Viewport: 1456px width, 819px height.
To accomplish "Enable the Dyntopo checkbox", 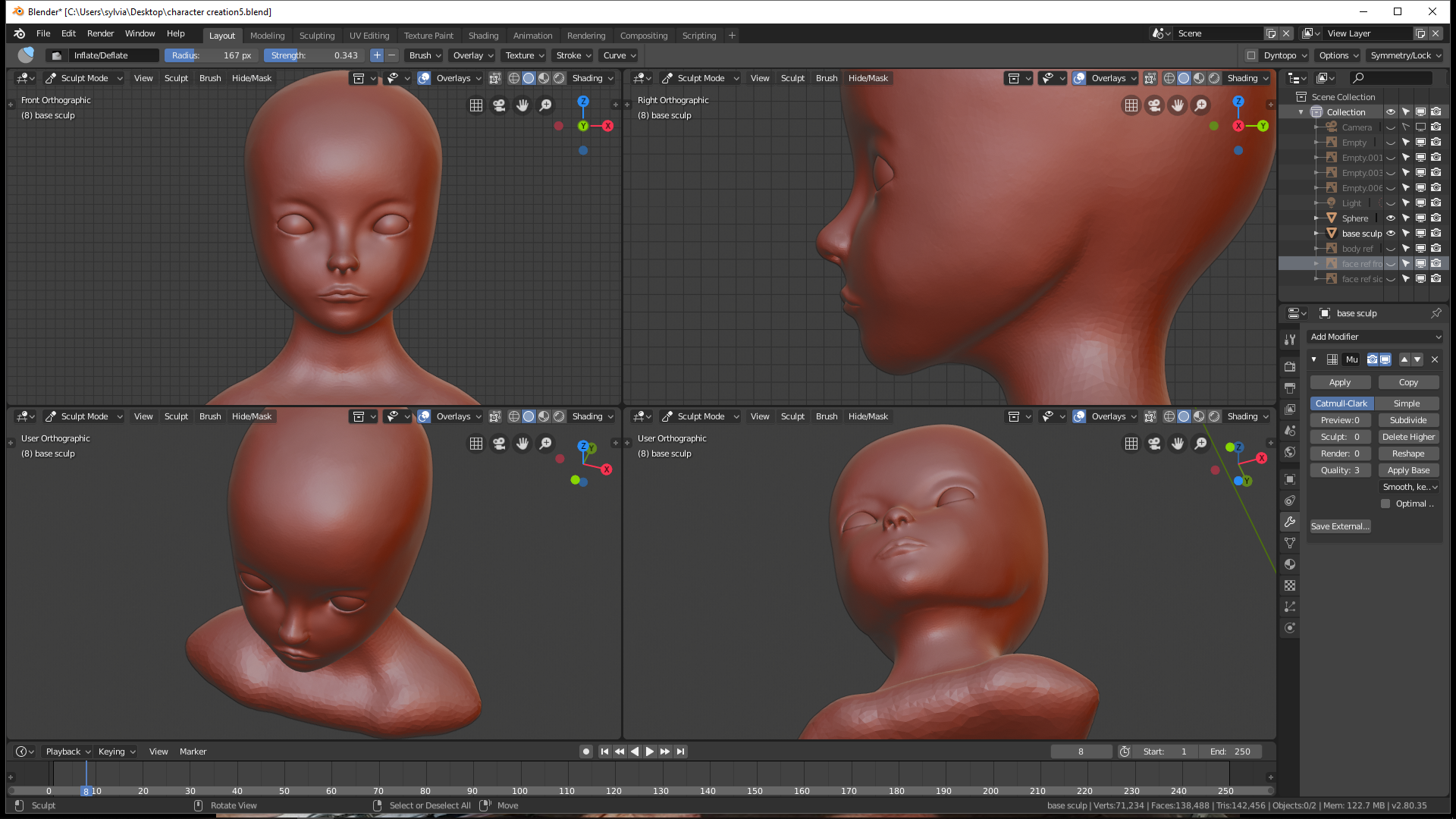I will [1251, 55].
